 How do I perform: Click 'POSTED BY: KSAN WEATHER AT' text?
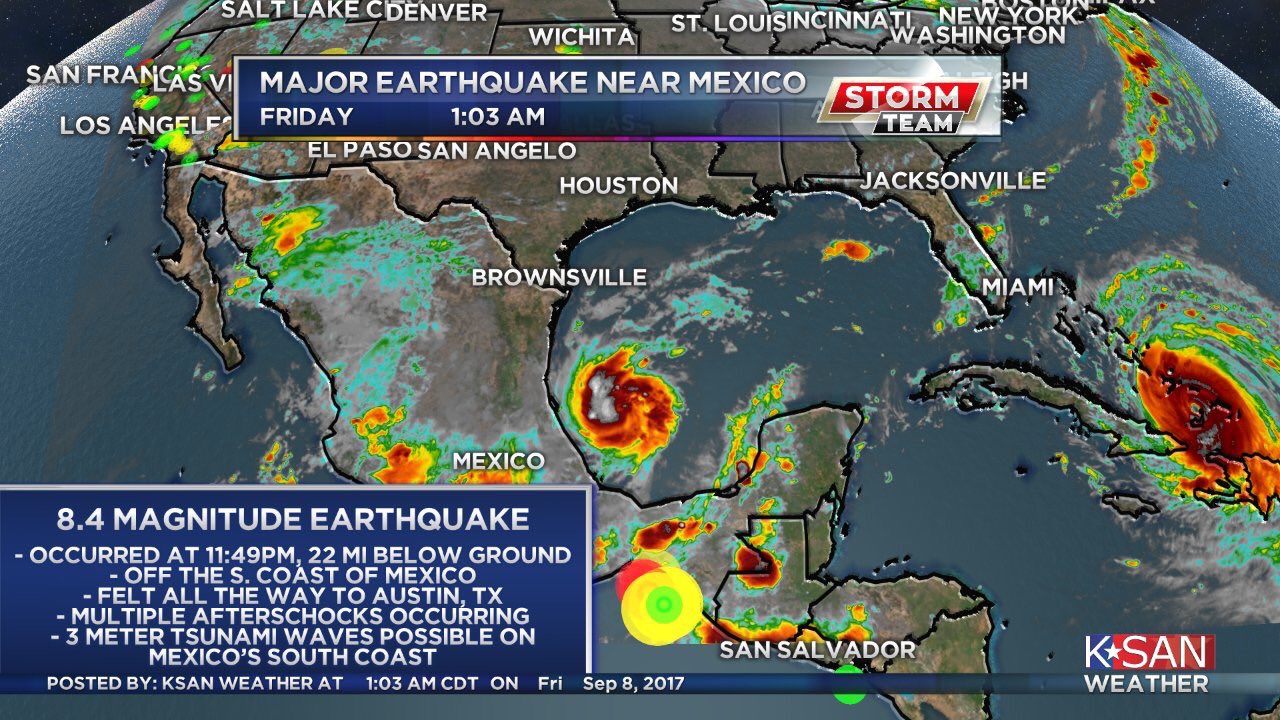195,683
